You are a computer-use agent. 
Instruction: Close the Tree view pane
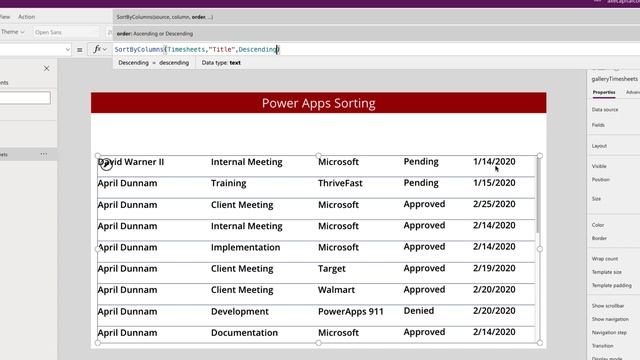pyautogui.click(x=47, y=69)
